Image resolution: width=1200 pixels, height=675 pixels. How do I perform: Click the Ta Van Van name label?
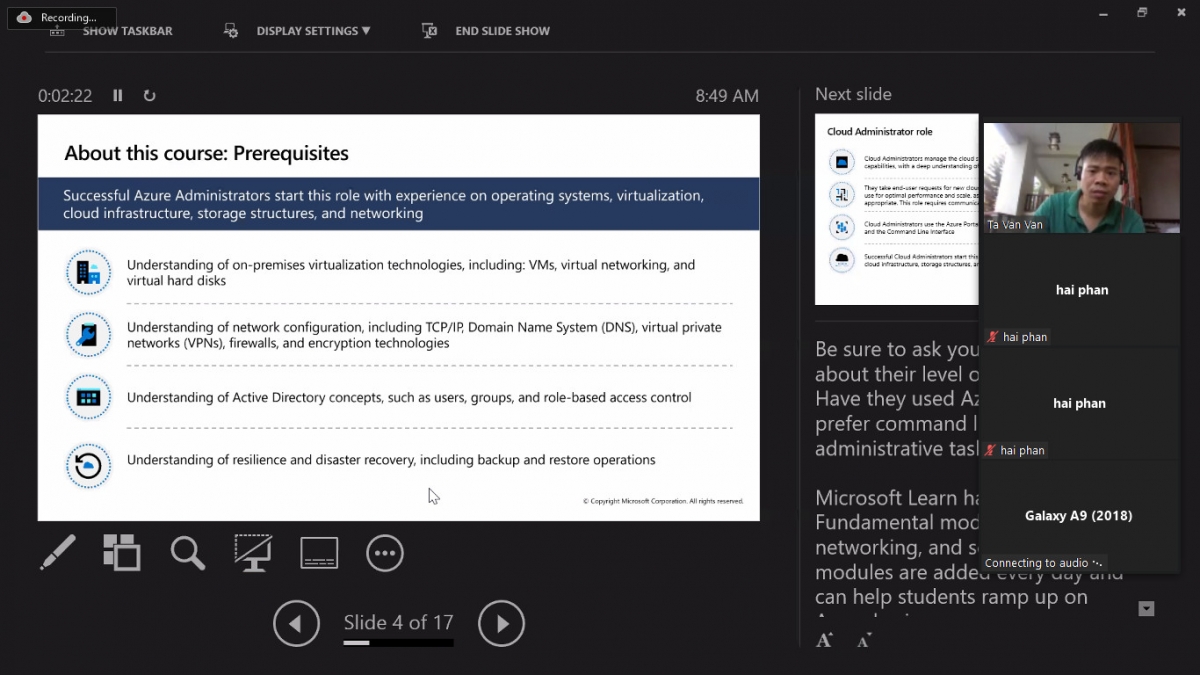1015,225
